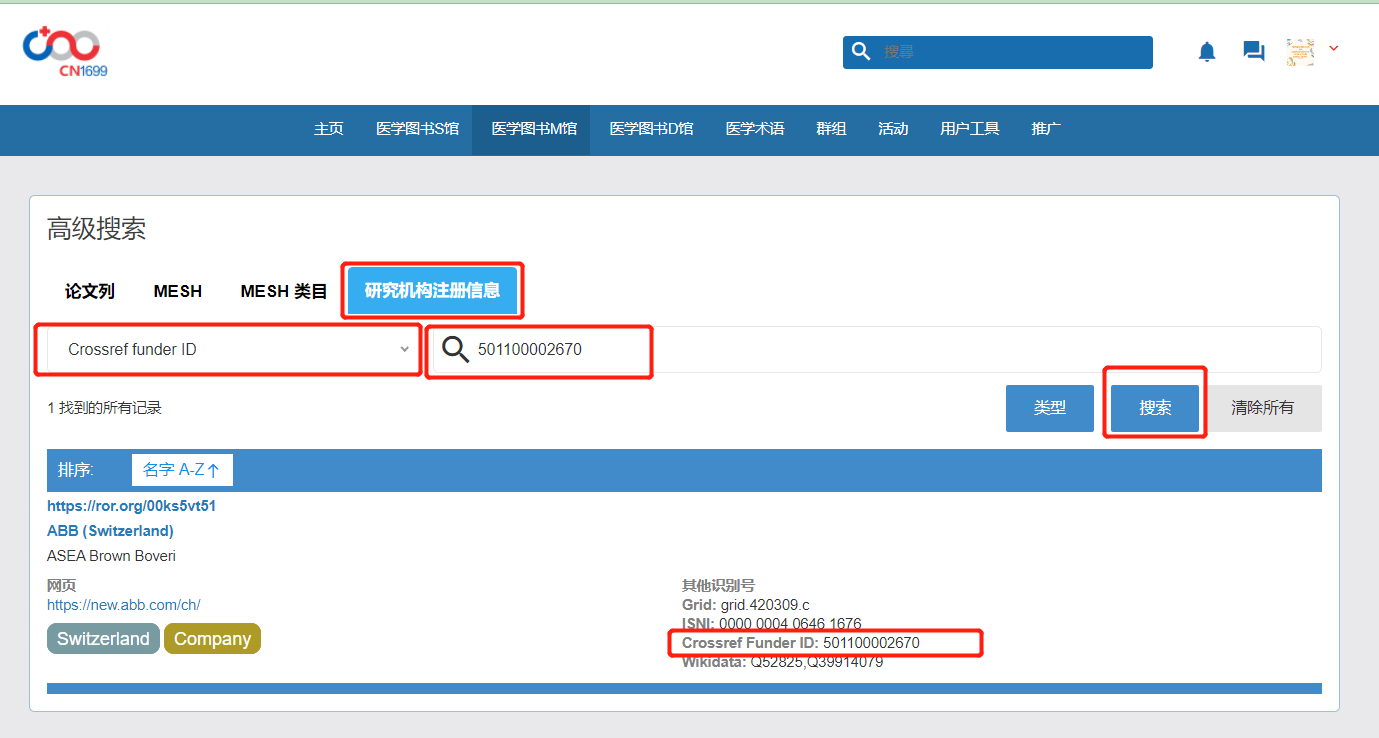Viewport: 1379px width, 738px height.
Task: Open the ror.org/00ks5vt51 link
Action: pyautogui.click(x=131, y=506)
